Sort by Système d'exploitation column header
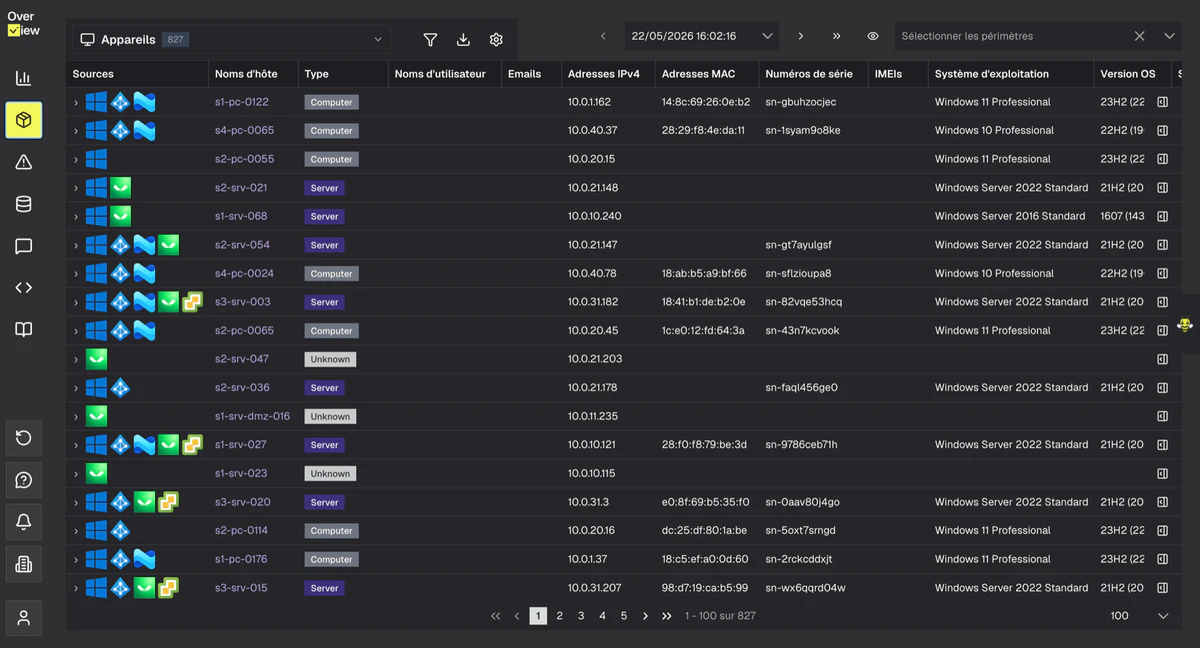The width and height of the screenshot is (1200, 648). click(992, 74)
